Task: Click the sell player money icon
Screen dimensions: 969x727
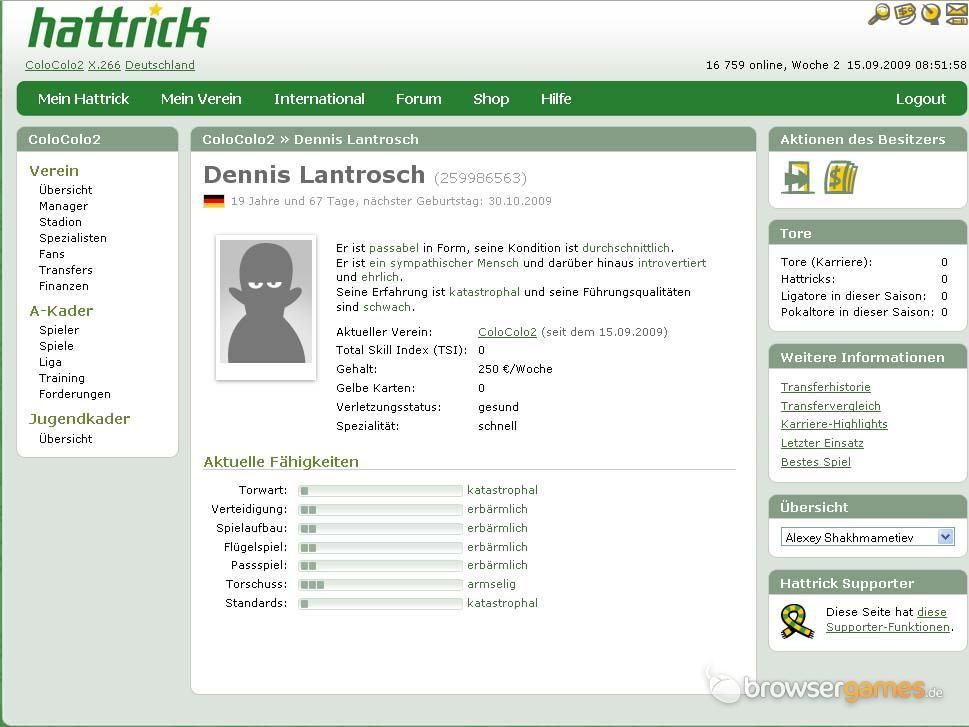Action: click(841, 177)
